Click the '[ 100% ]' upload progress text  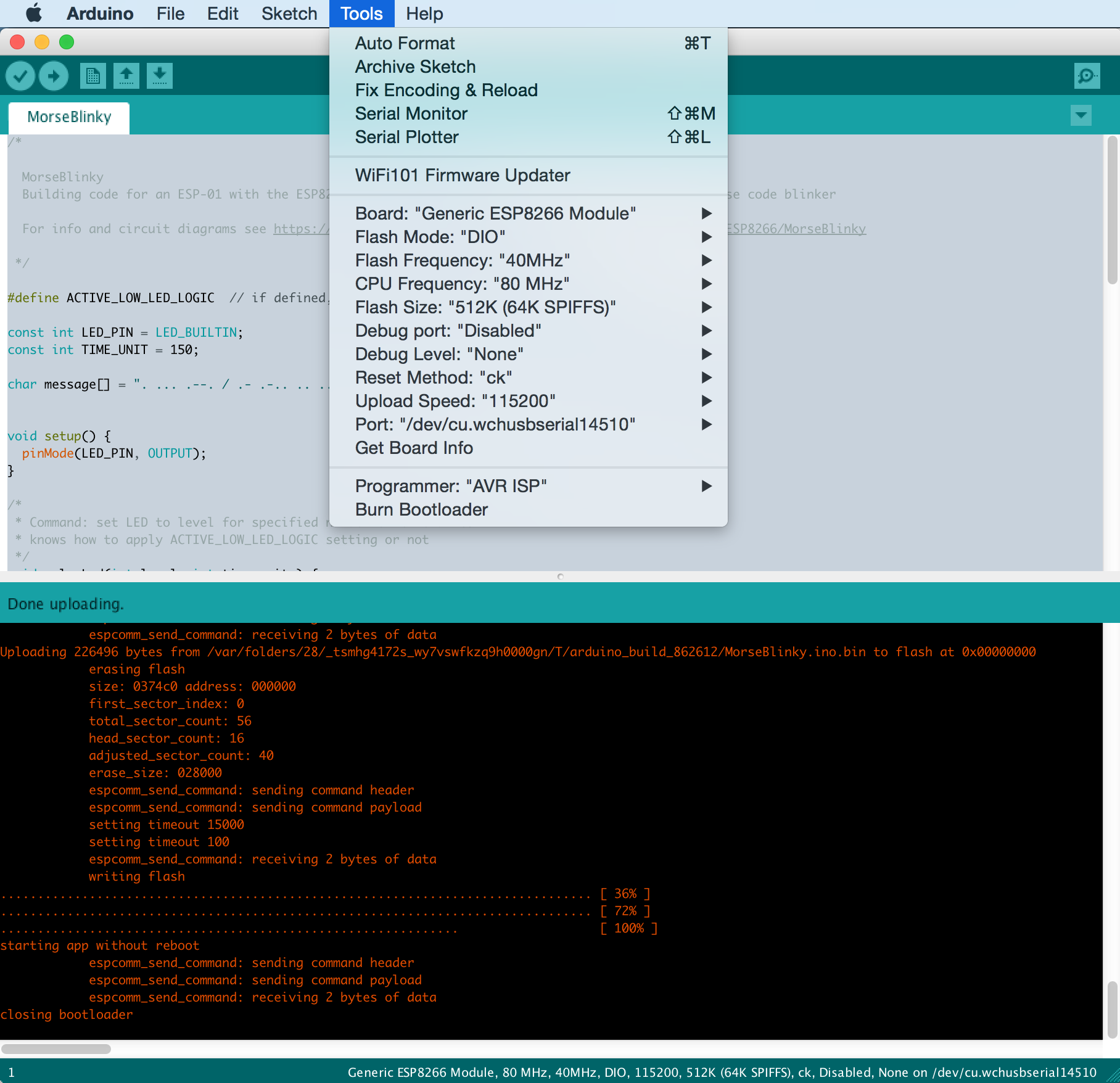coord(629,928)
